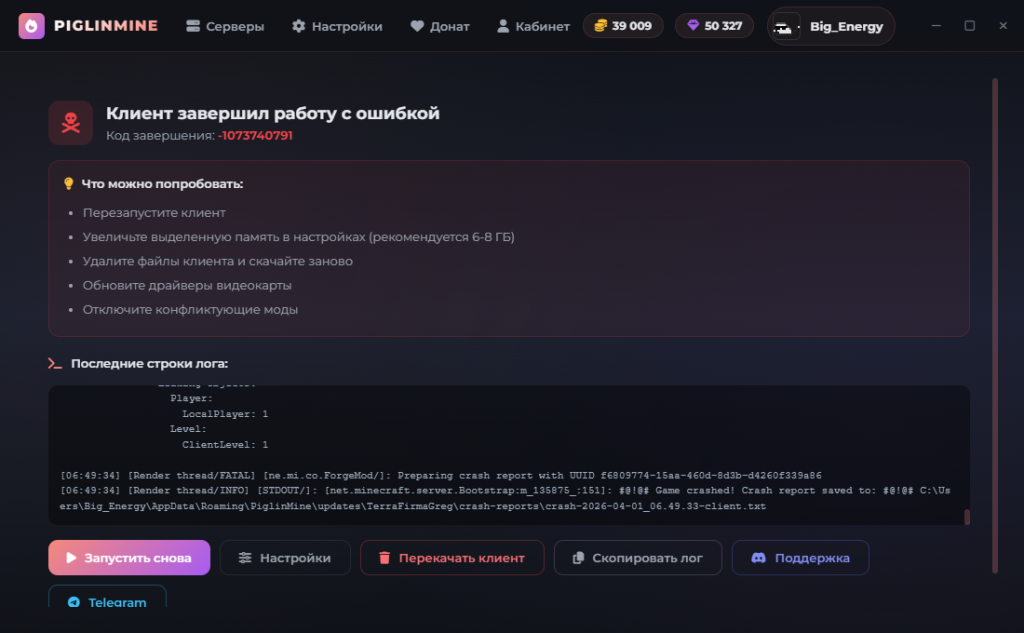This screenshot has height=633, width=1024.
Task: Open Discord Поддержка link
Action: 800,558
